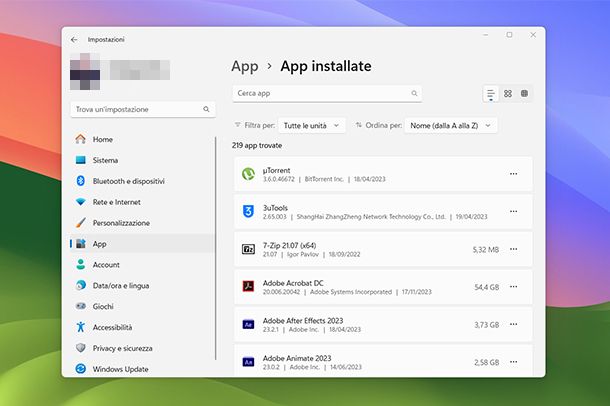Open Rete e Internet settings
The width and height of the screenshot is (610, 406).
pos(142,202)
